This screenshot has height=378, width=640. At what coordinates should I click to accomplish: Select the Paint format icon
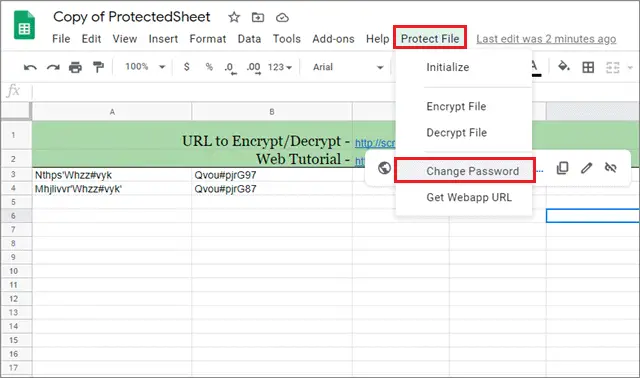pos(98,67)
